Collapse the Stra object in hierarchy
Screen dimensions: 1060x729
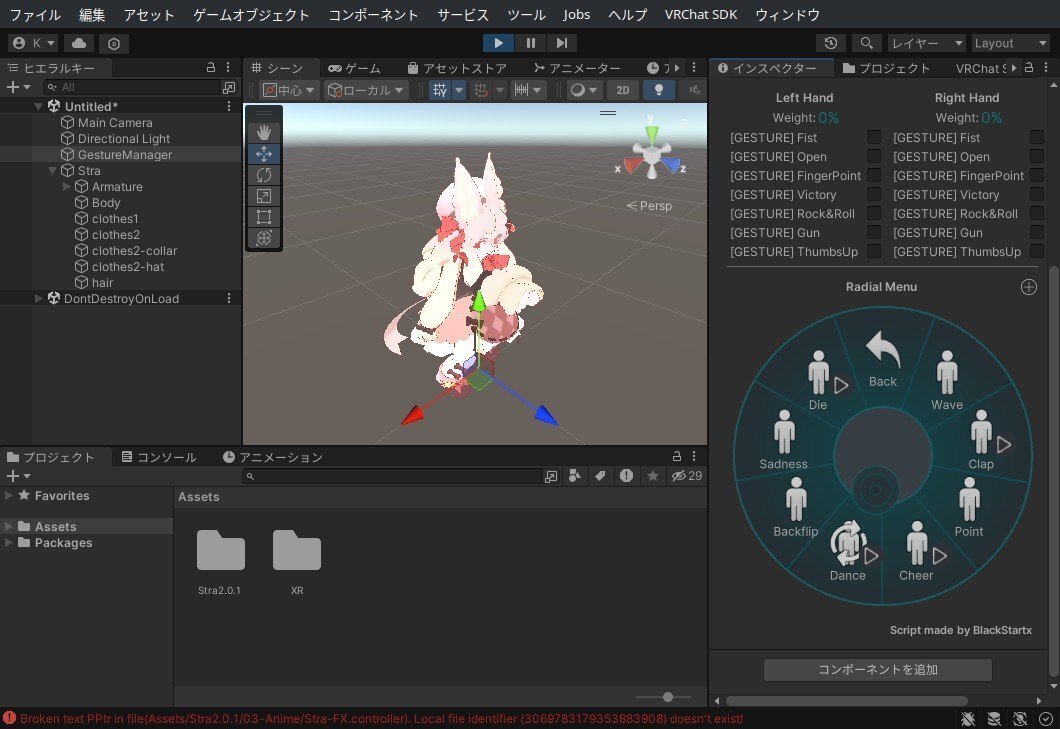coord(53,170)
